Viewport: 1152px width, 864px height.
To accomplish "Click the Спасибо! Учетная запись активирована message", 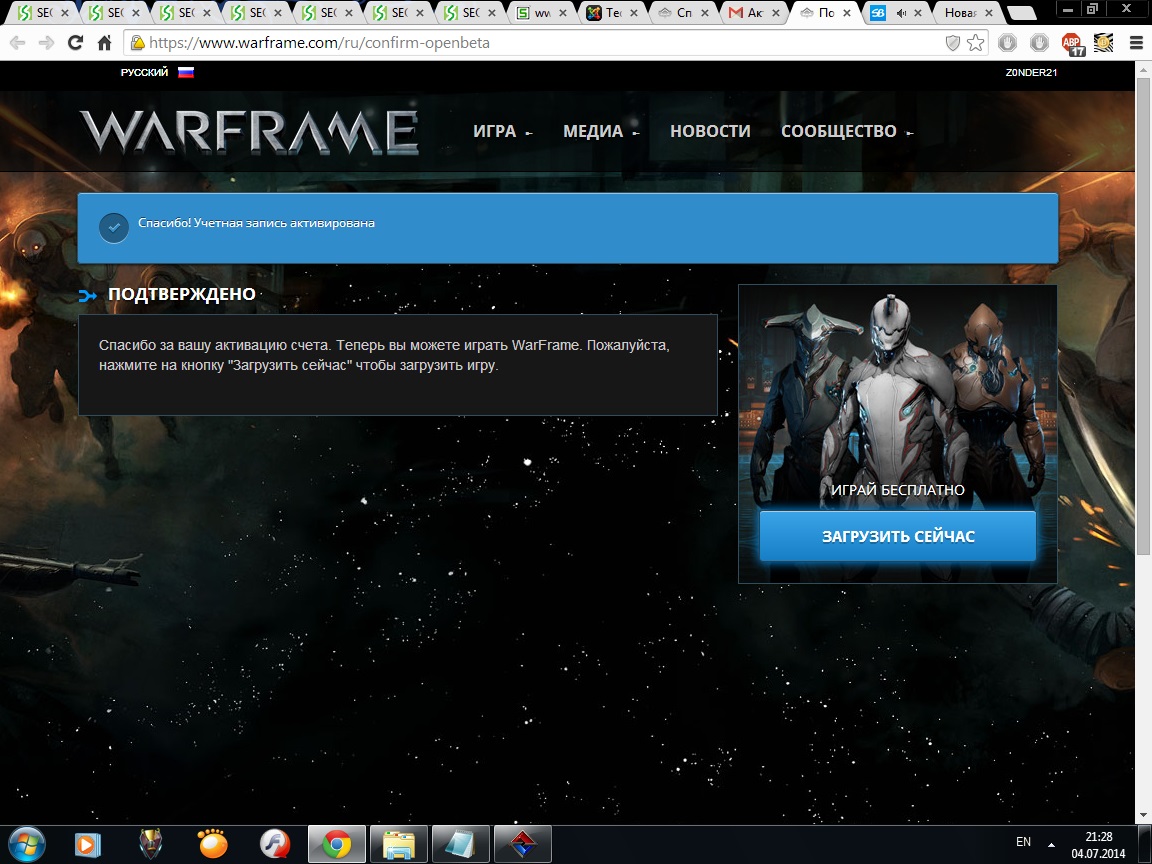I will point(256,223).
